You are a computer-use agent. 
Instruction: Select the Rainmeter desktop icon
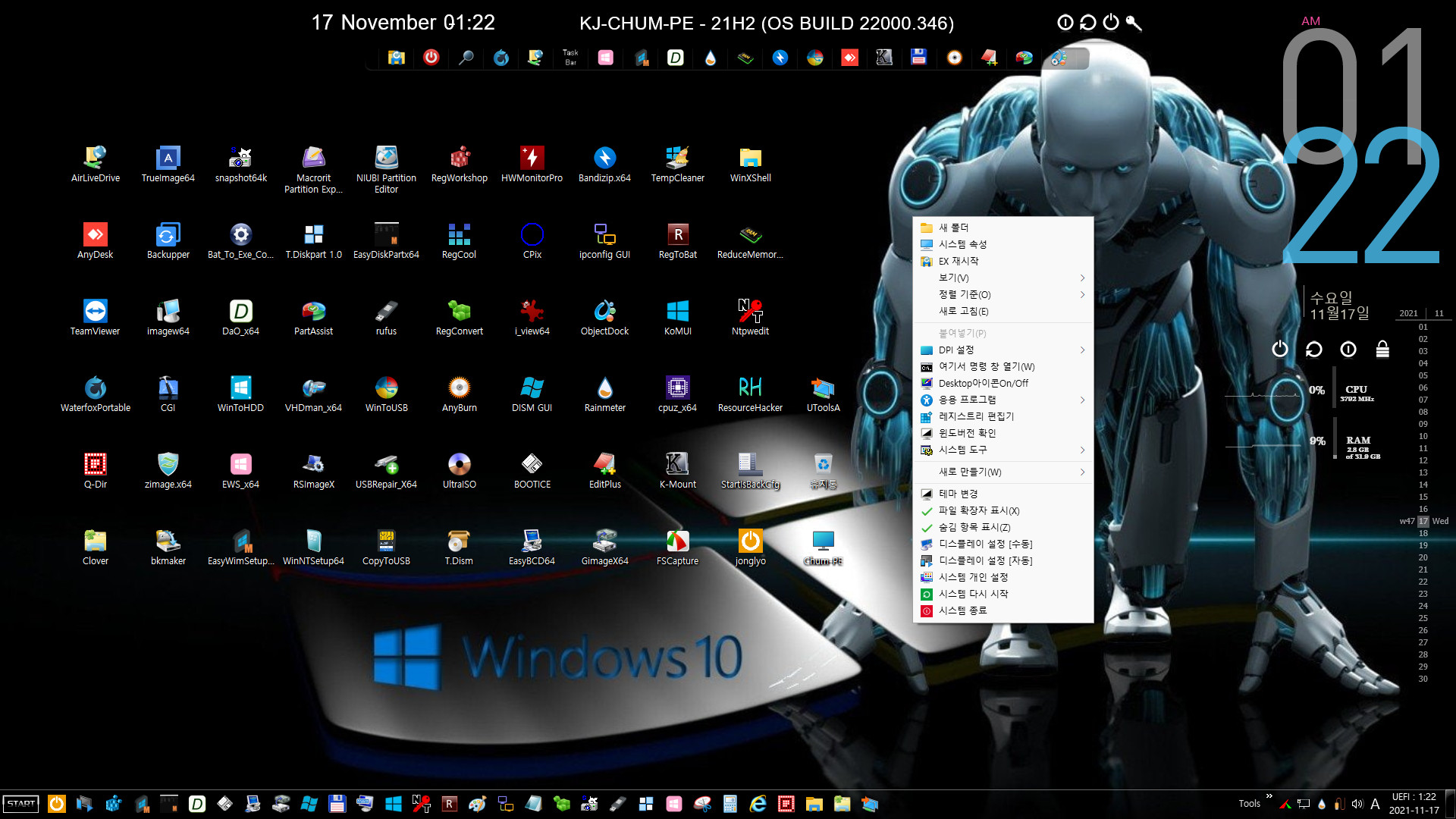604,394
